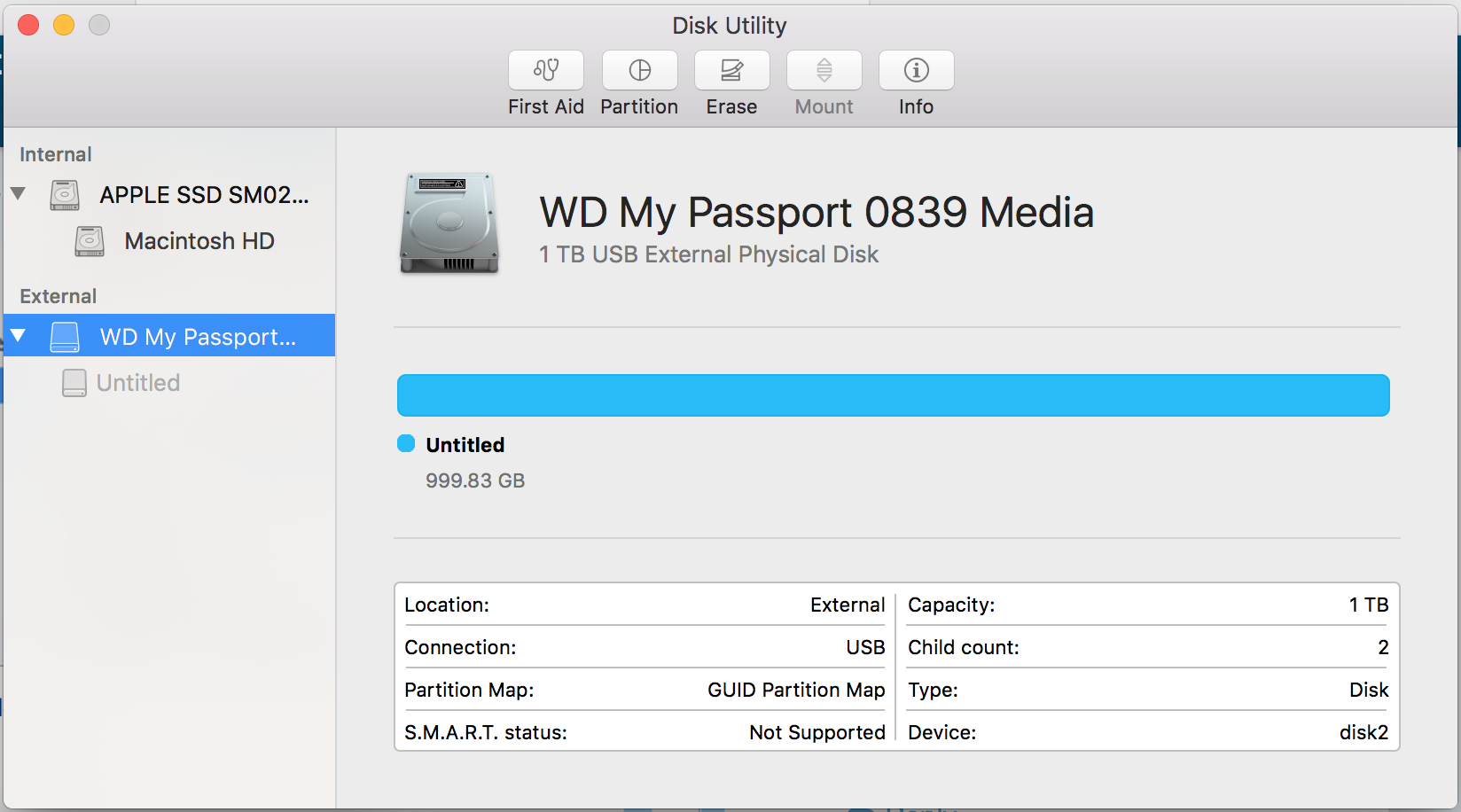The height and width of the screenshot is (812, 1461).
Task: Click the Mount toolbar icon
Action: tap(824, 70)
